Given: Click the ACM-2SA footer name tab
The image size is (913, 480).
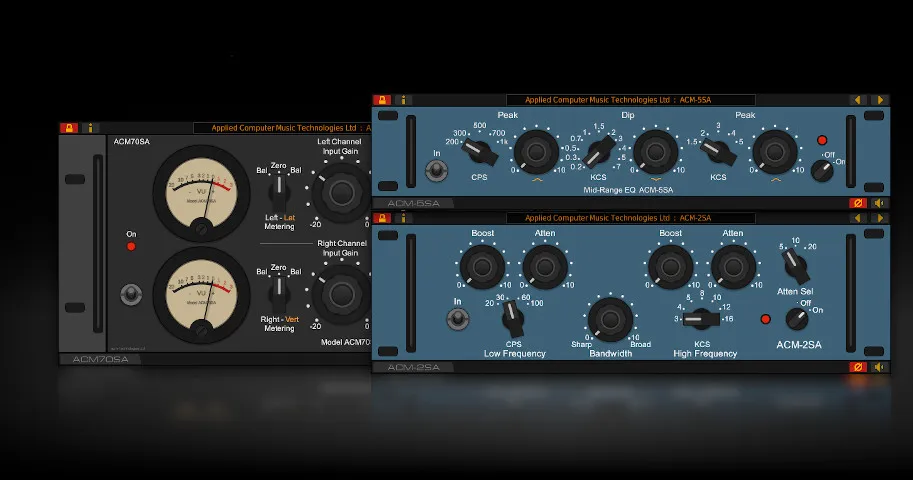Looking at the screenshot, I should (x=413, y=367).
